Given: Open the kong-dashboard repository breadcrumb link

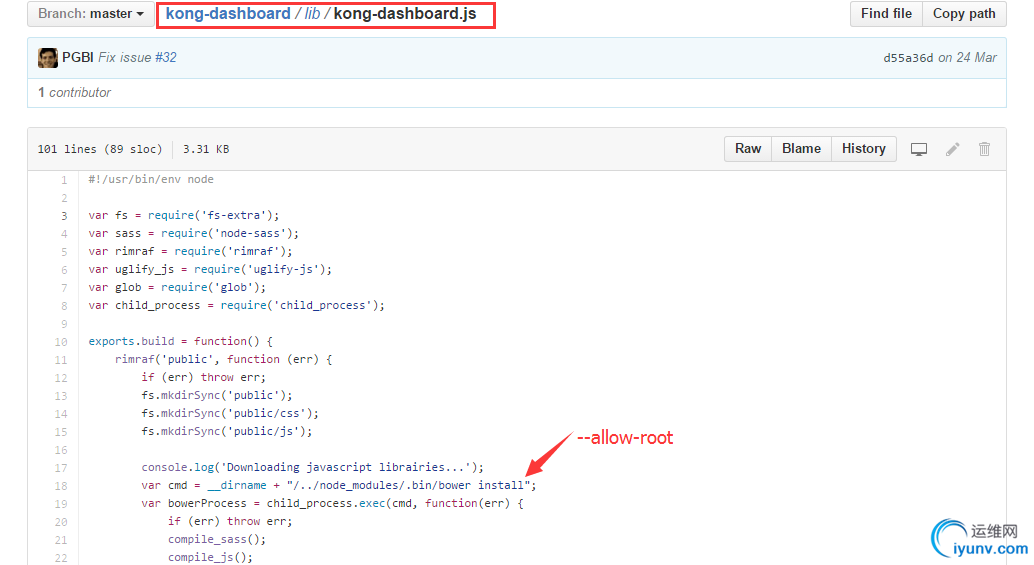Looking at the screenshot, I should click(x=228, y=14).
